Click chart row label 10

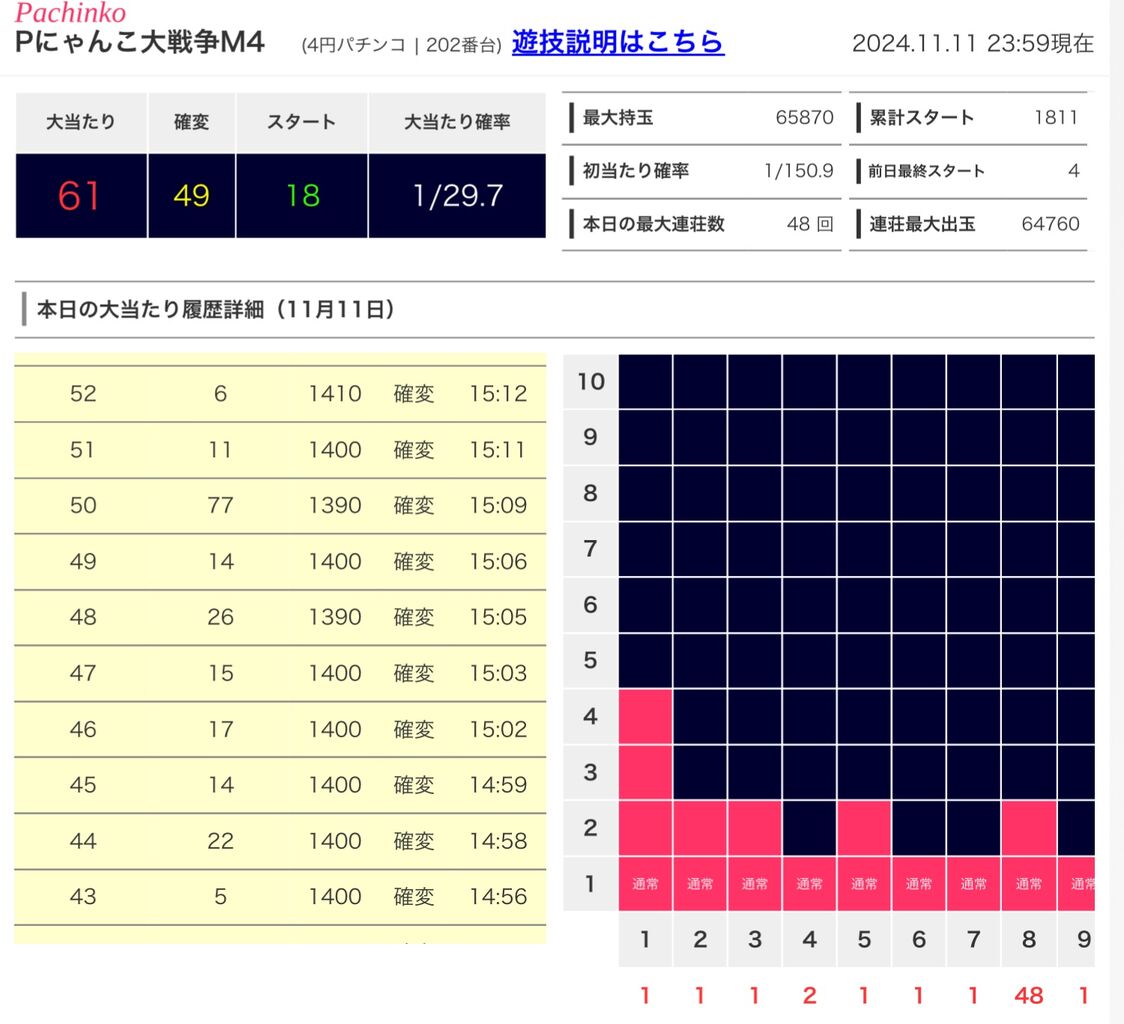(x=591, y=381)
